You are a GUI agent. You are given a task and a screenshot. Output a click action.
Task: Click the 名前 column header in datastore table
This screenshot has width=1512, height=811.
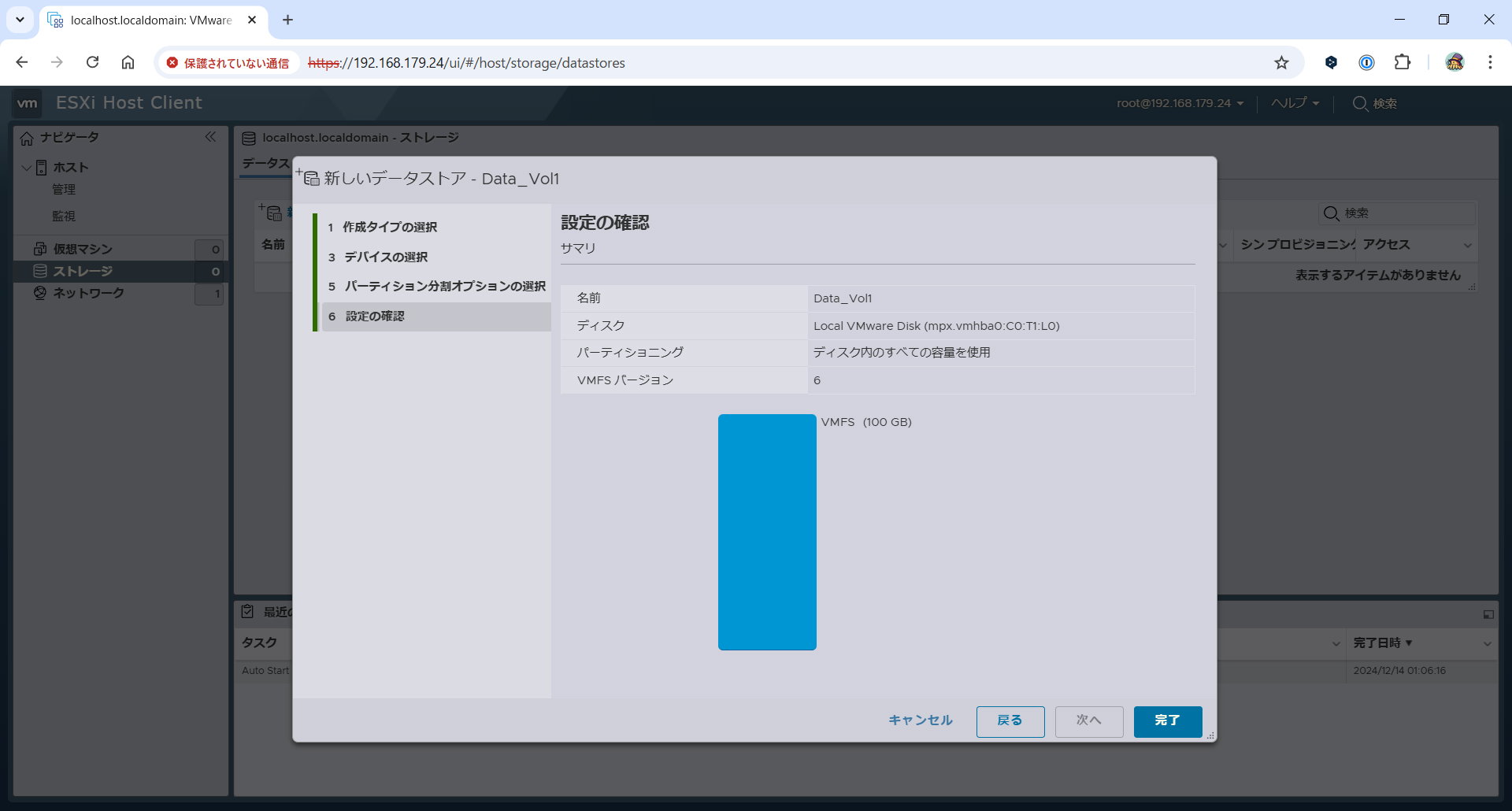point(273,245)
